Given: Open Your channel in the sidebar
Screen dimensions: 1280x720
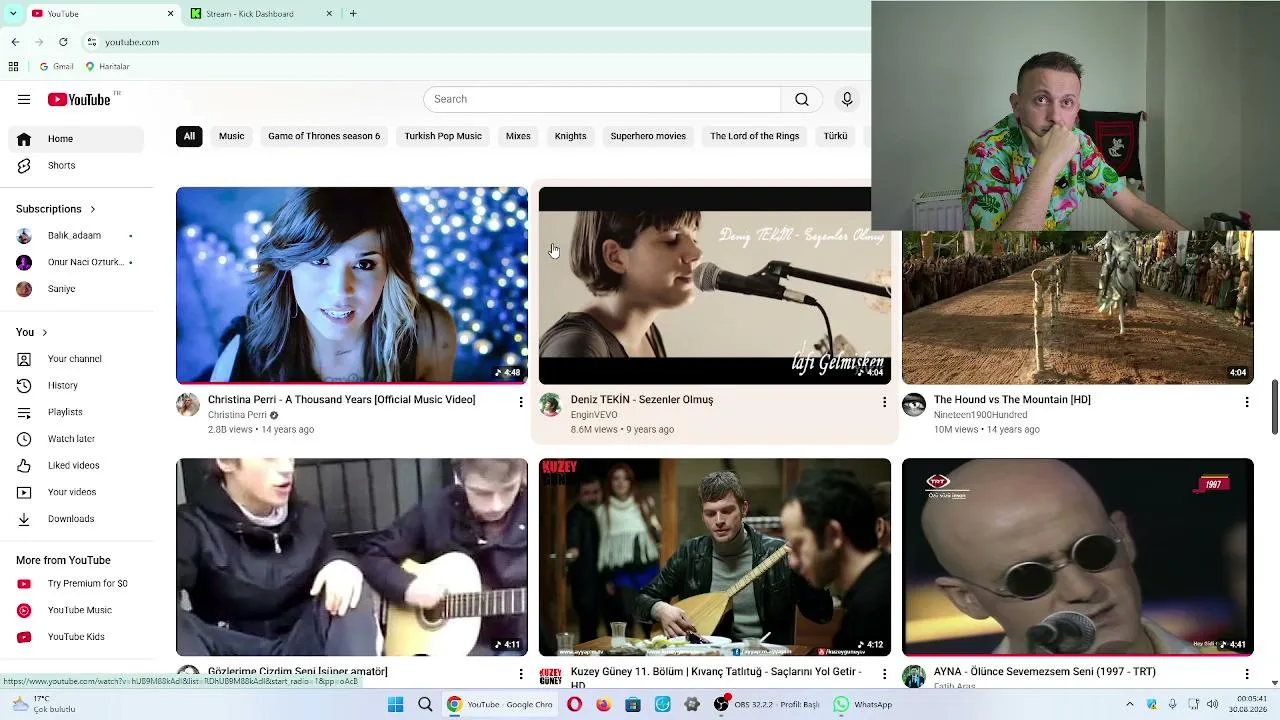Looking at the screenshot, I should coord(76,359).
